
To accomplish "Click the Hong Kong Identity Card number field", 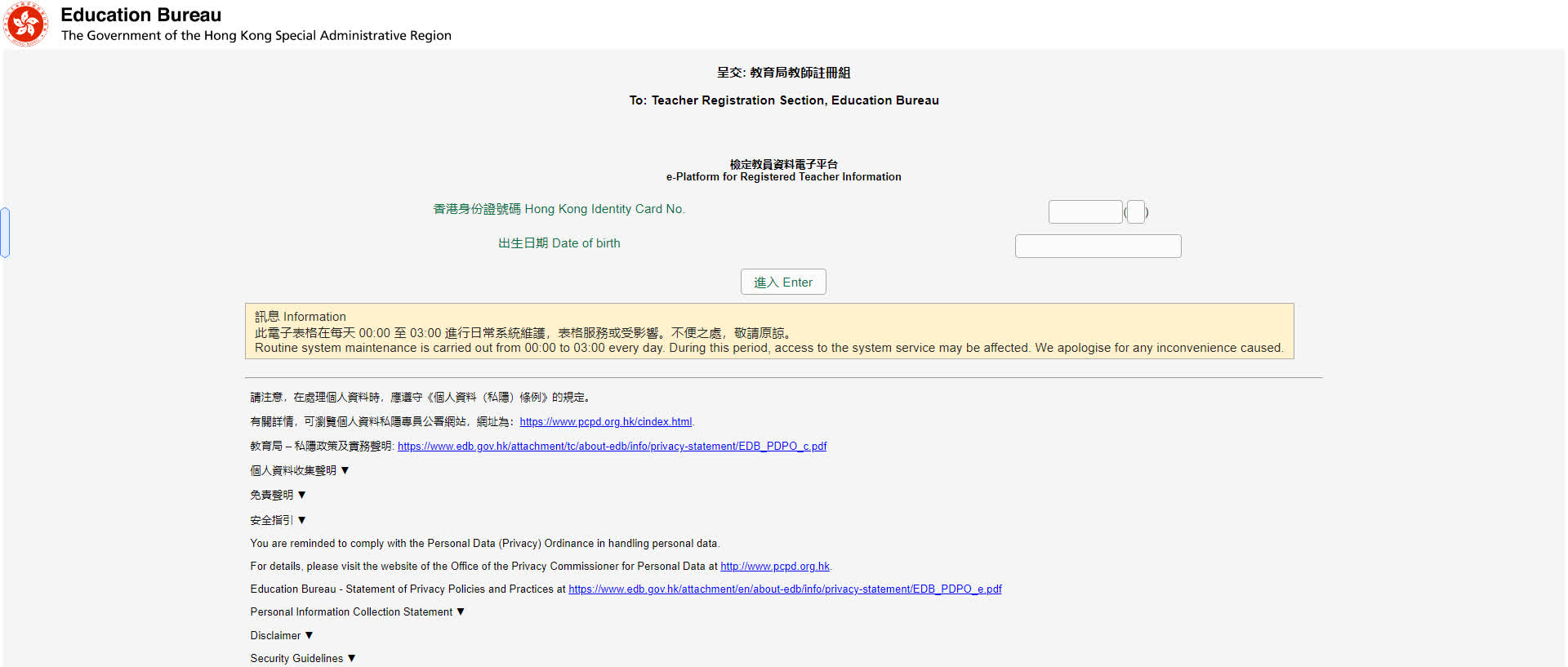I will coord(1085,212).
